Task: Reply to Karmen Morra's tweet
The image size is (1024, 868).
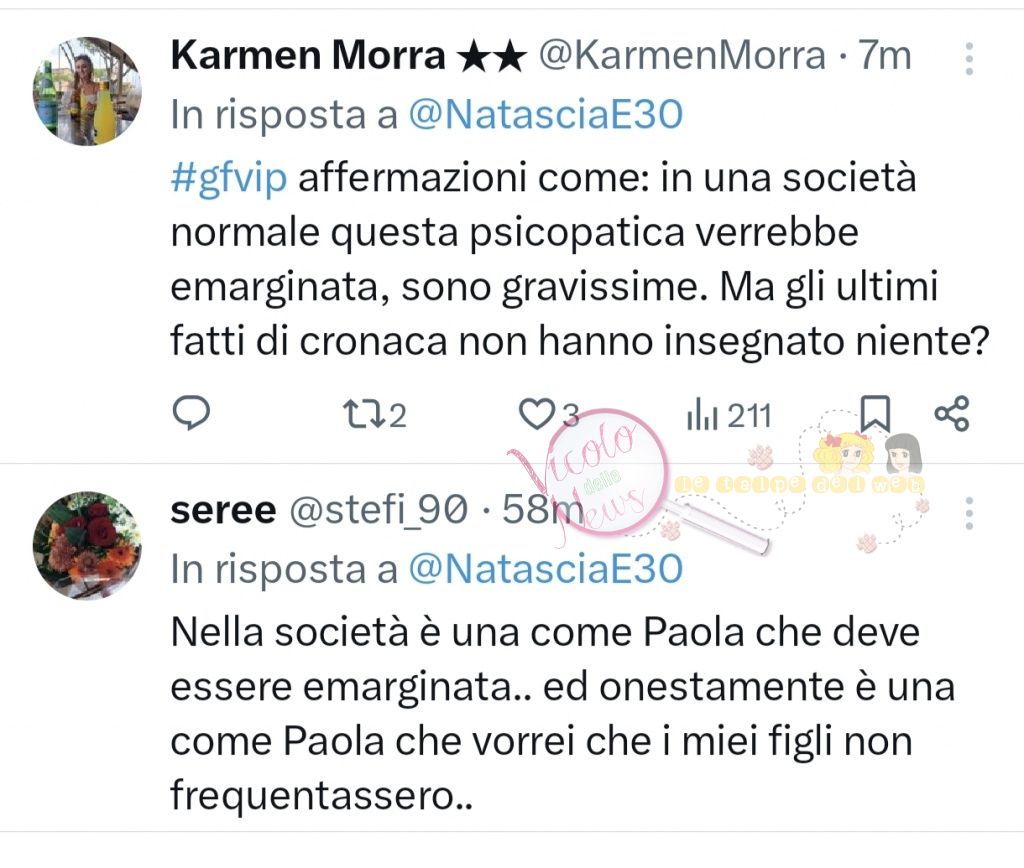Action: click(190, 414)
